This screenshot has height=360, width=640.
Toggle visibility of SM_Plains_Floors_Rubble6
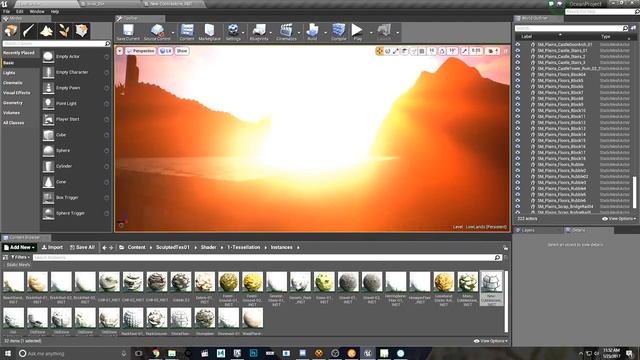coord(518,200)
